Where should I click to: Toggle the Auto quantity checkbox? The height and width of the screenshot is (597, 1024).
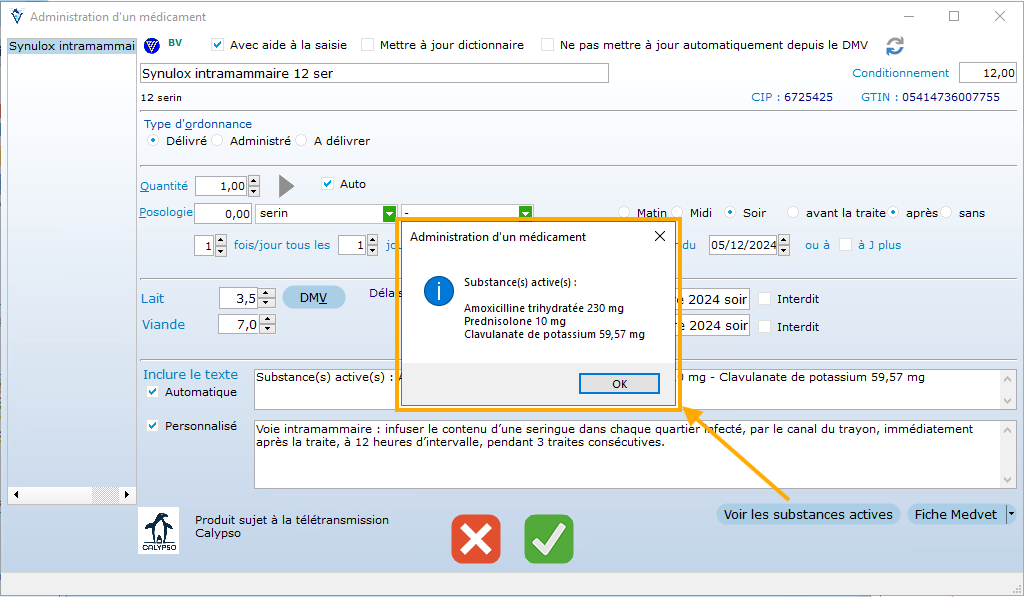tap(328, 184)
